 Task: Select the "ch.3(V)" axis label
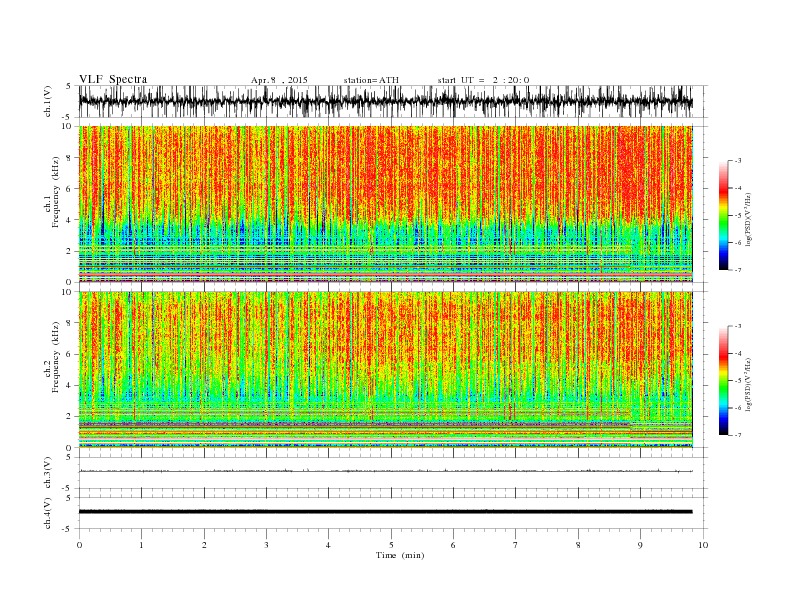tap(48, 473)
